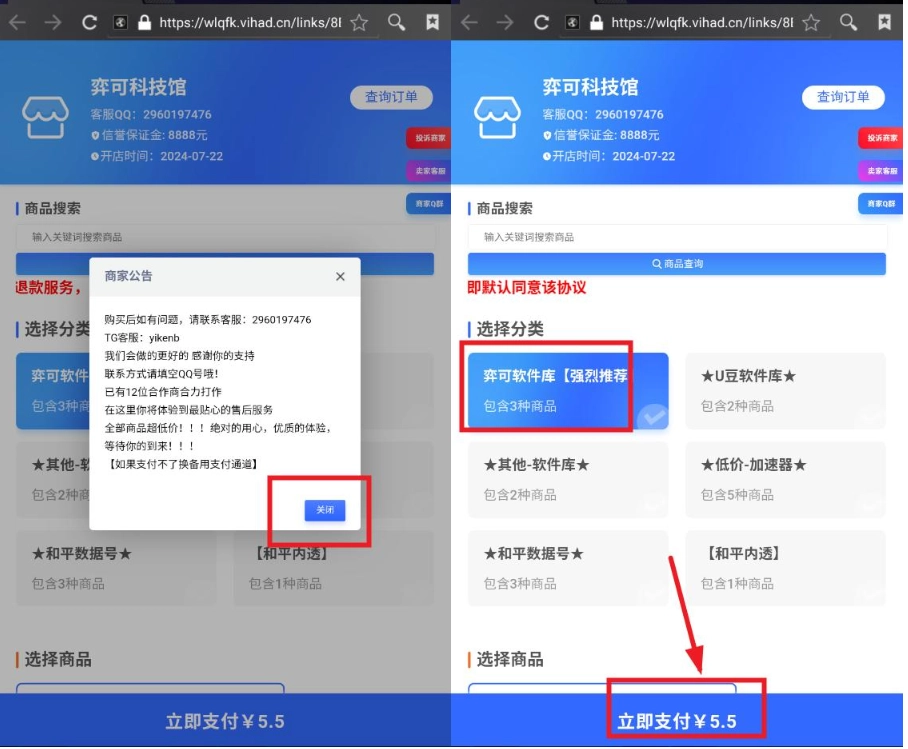Click the shop storefront logo in right screenshot
This screenshot has height=749, width=908.
[x=497, y=118]
